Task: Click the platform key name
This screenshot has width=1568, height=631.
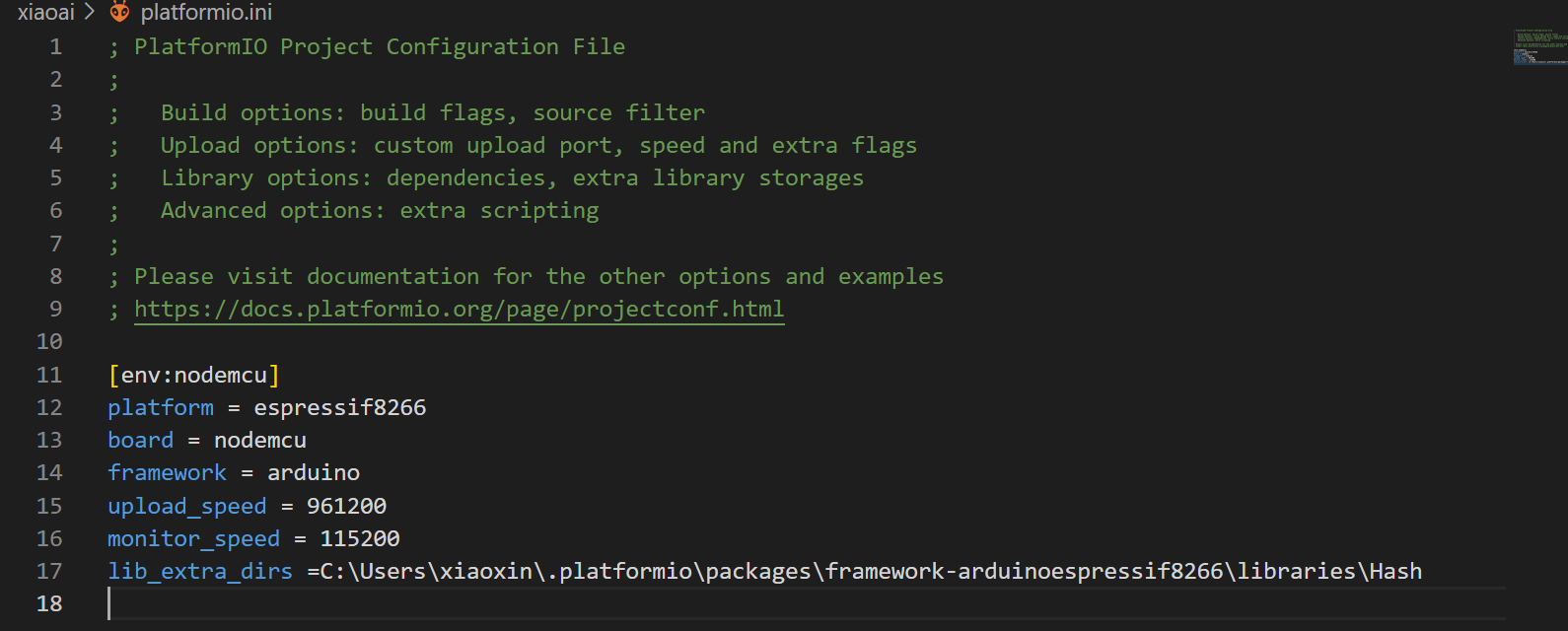Action: point(161,407)
